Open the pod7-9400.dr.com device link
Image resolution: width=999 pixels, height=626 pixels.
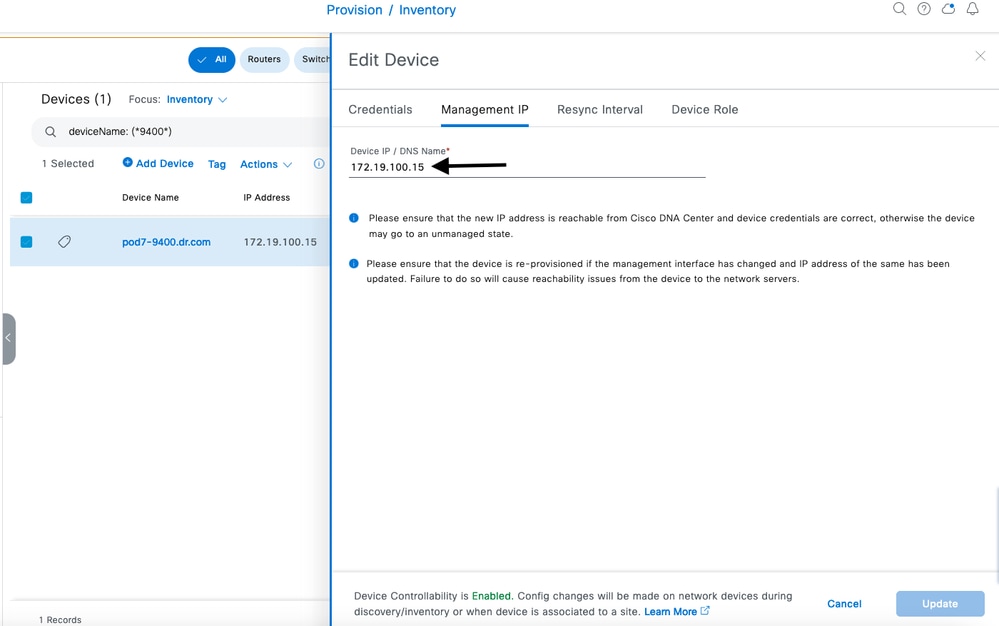[166, 242]
